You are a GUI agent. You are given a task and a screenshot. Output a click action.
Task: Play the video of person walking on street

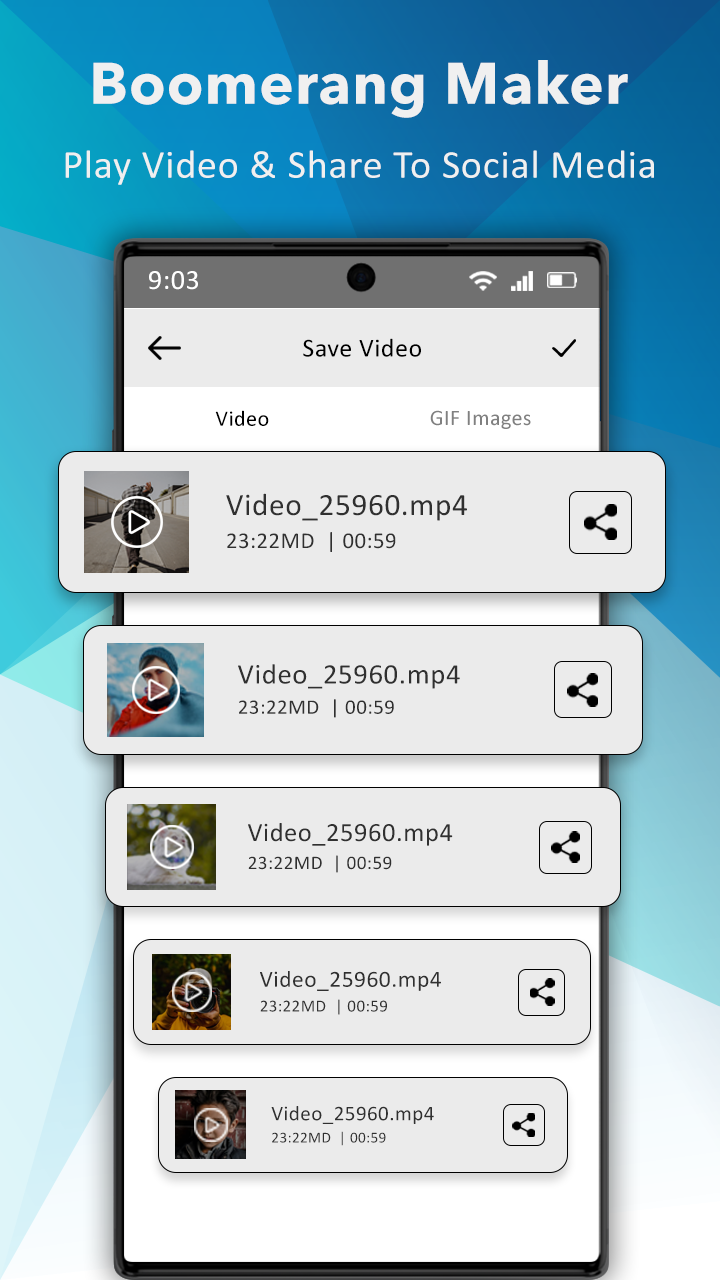pyautogui.click(x=136, y=522)
